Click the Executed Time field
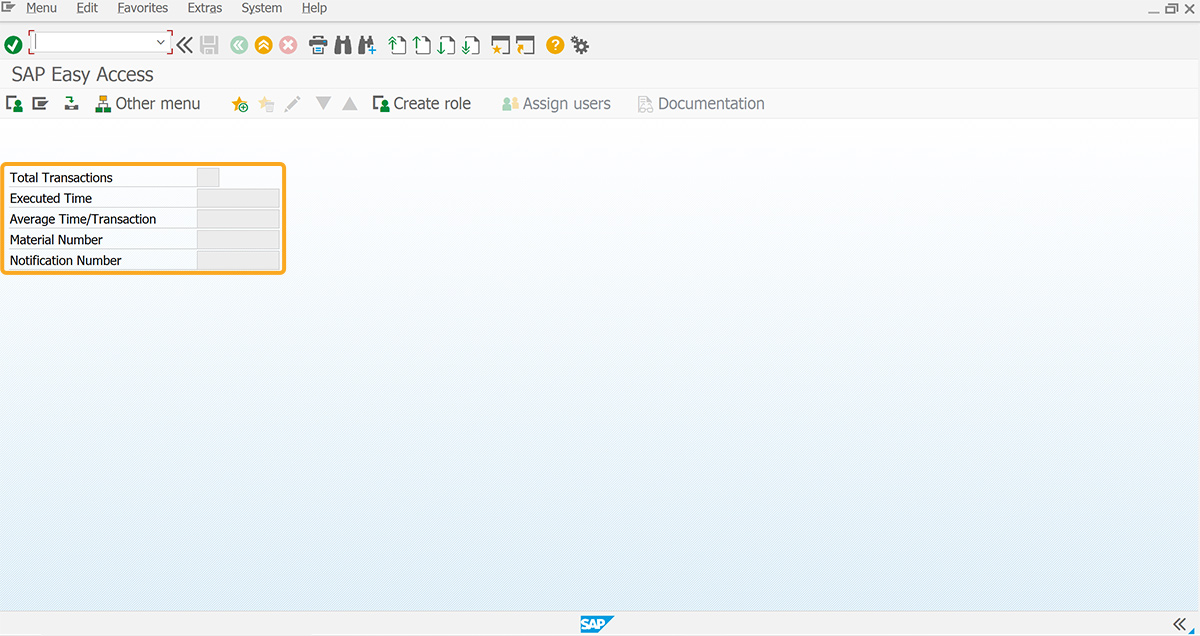The height and width of the screenshot is (636, 1200). tap(238, 198)
